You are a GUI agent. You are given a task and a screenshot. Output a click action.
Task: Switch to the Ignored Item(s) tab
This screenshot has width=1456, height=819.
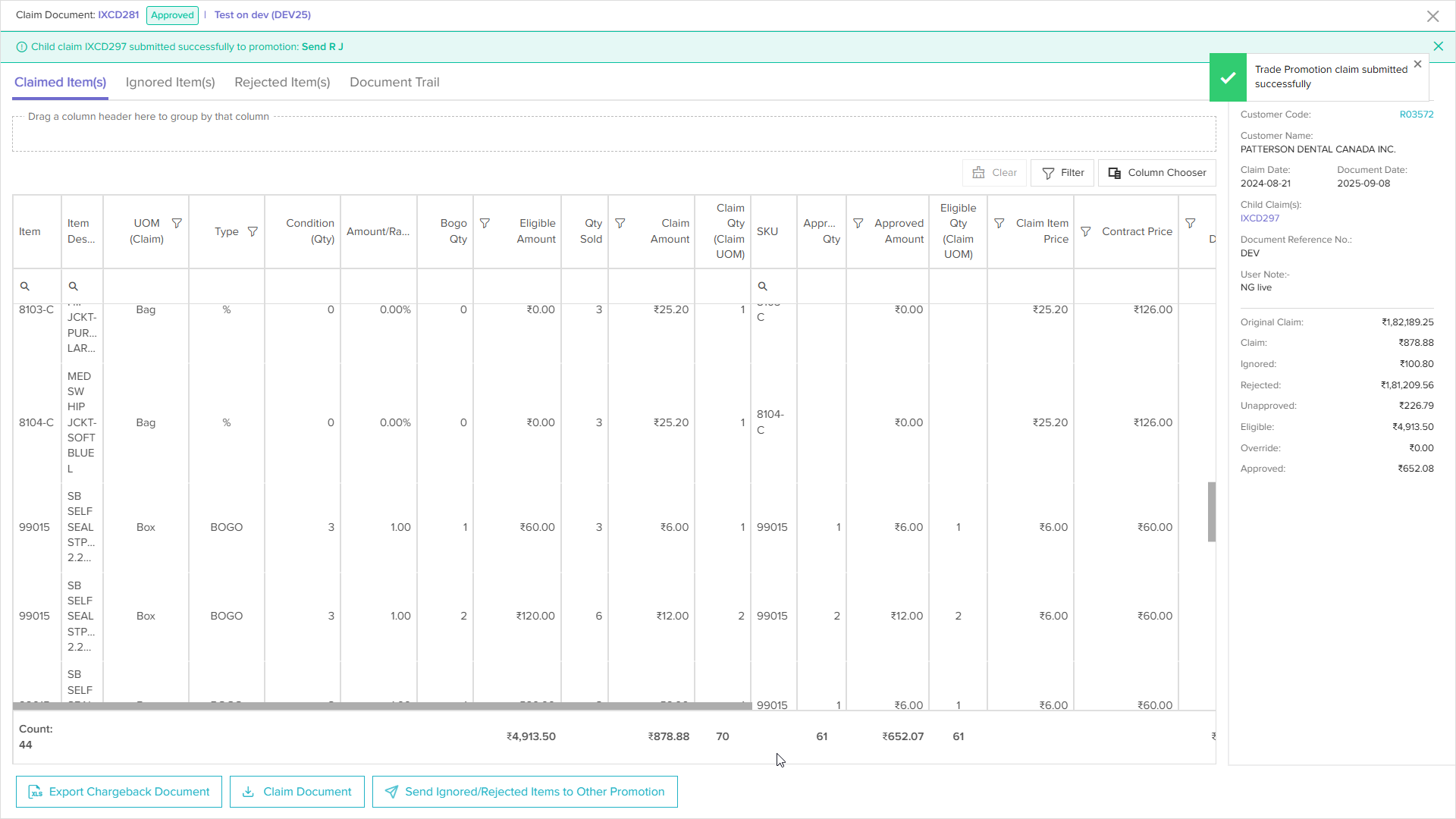pyautogui.click(x=170, y=82)
